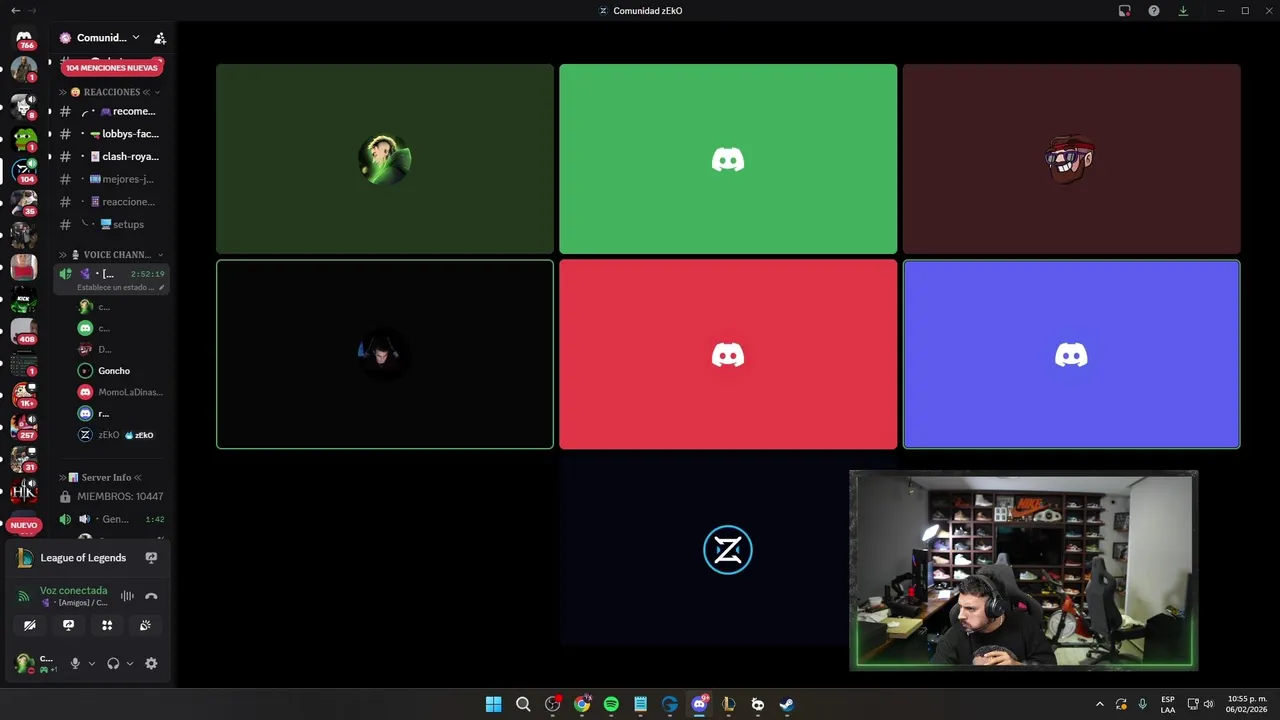1280x720 pixels.
Task: Focus the blue Discord-logo participant tile
Action: tap(1071, 355)
